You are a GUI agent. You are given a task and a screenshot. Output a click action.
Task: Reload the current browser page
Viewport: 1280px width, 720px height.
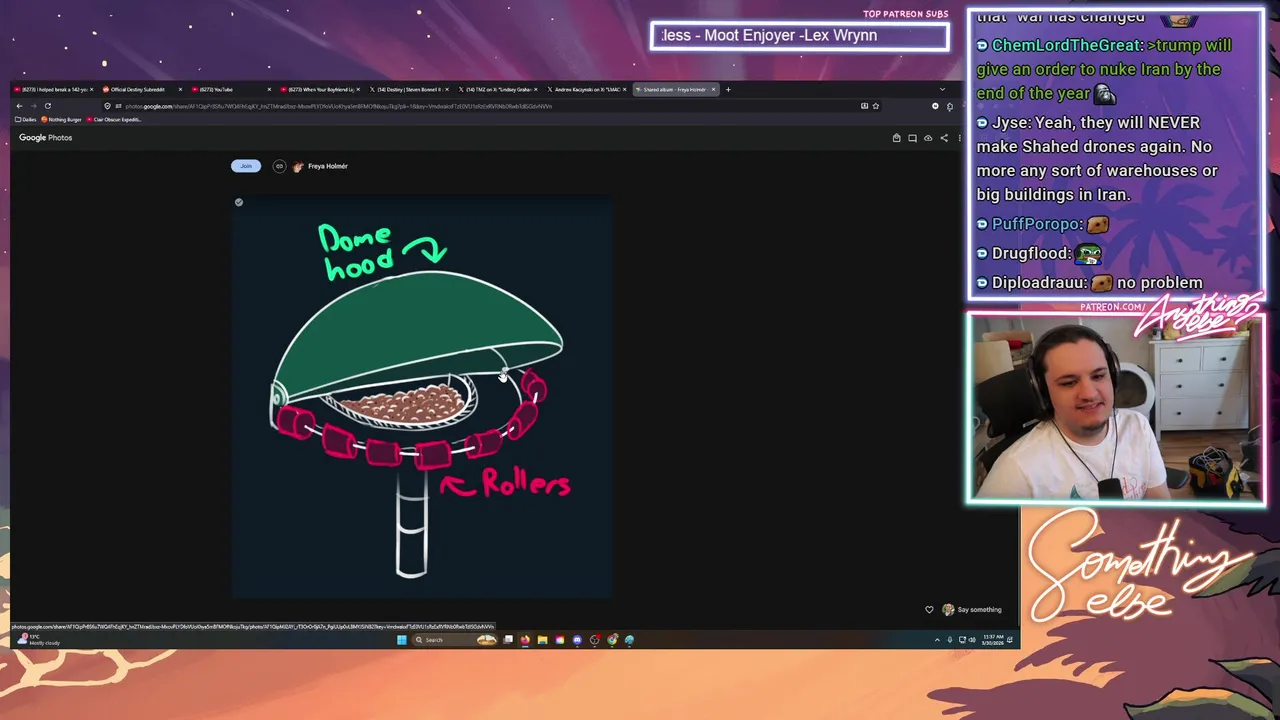47,106
